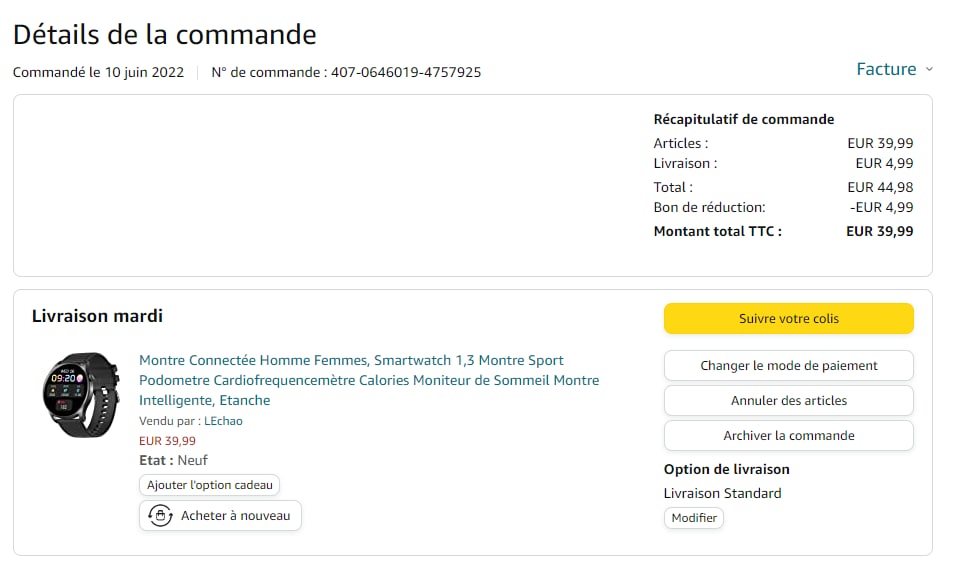
Task: Click the Récapitulatif de commande heading
Action: click(x=743, y=119)
